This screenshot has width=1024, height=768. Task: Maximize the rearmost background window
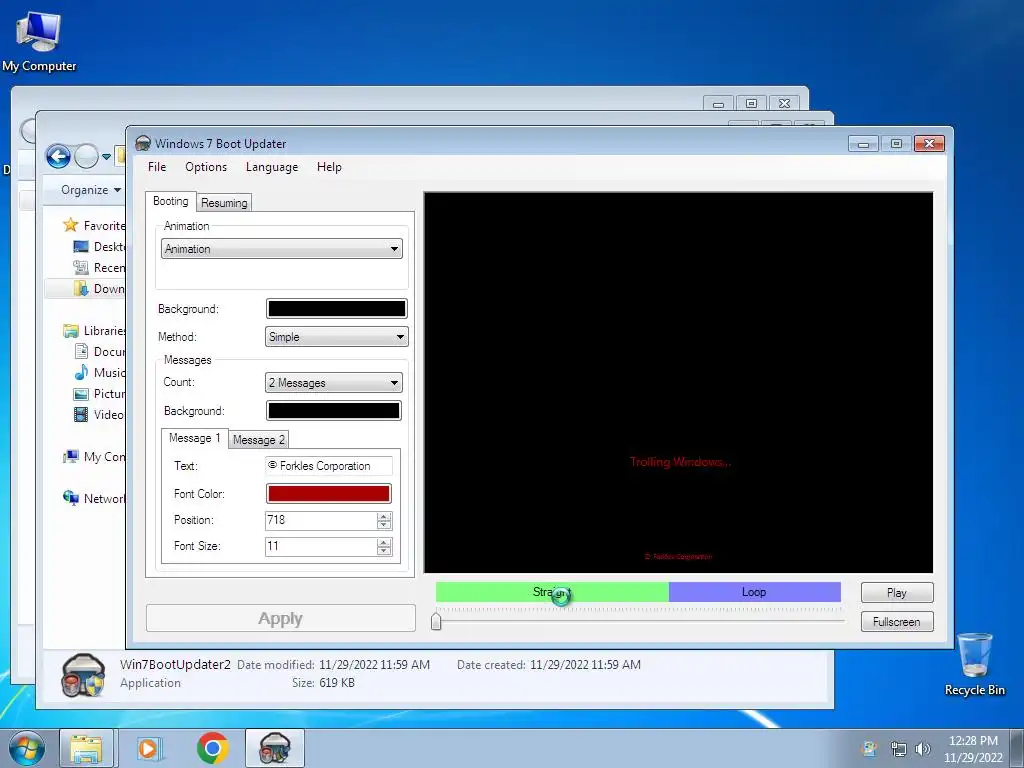(751, 103)
